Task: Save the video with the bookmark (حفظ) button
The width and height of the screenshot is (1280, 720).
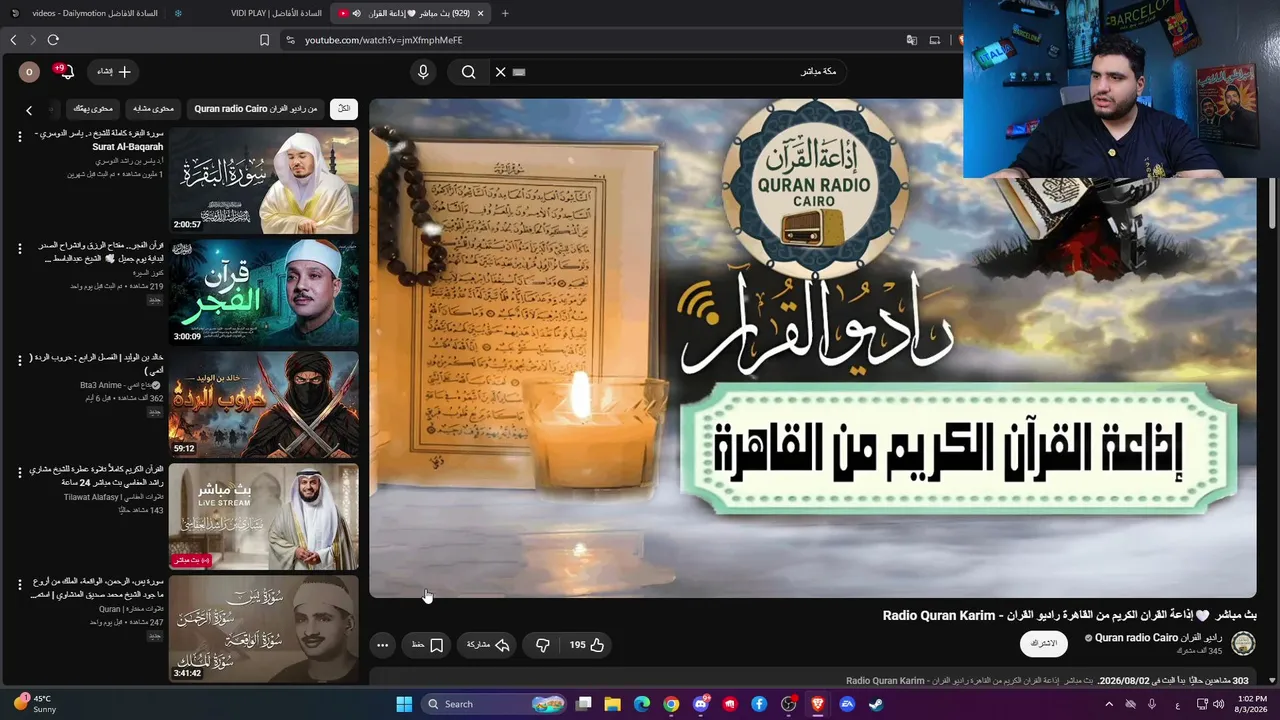Action: (428, 645)
